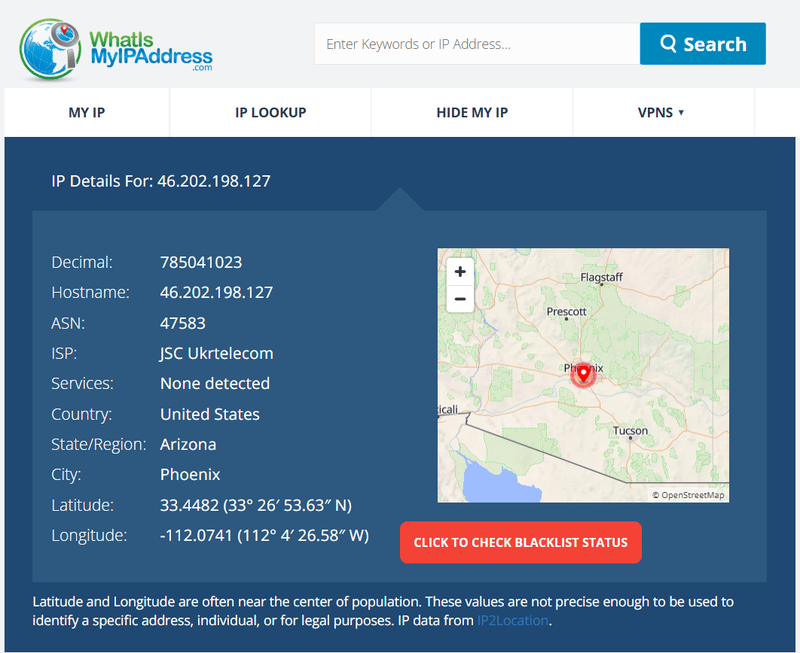The image size is (800, 653).
Task: Click the zoom out minus icon on the map
Action: 459,299
